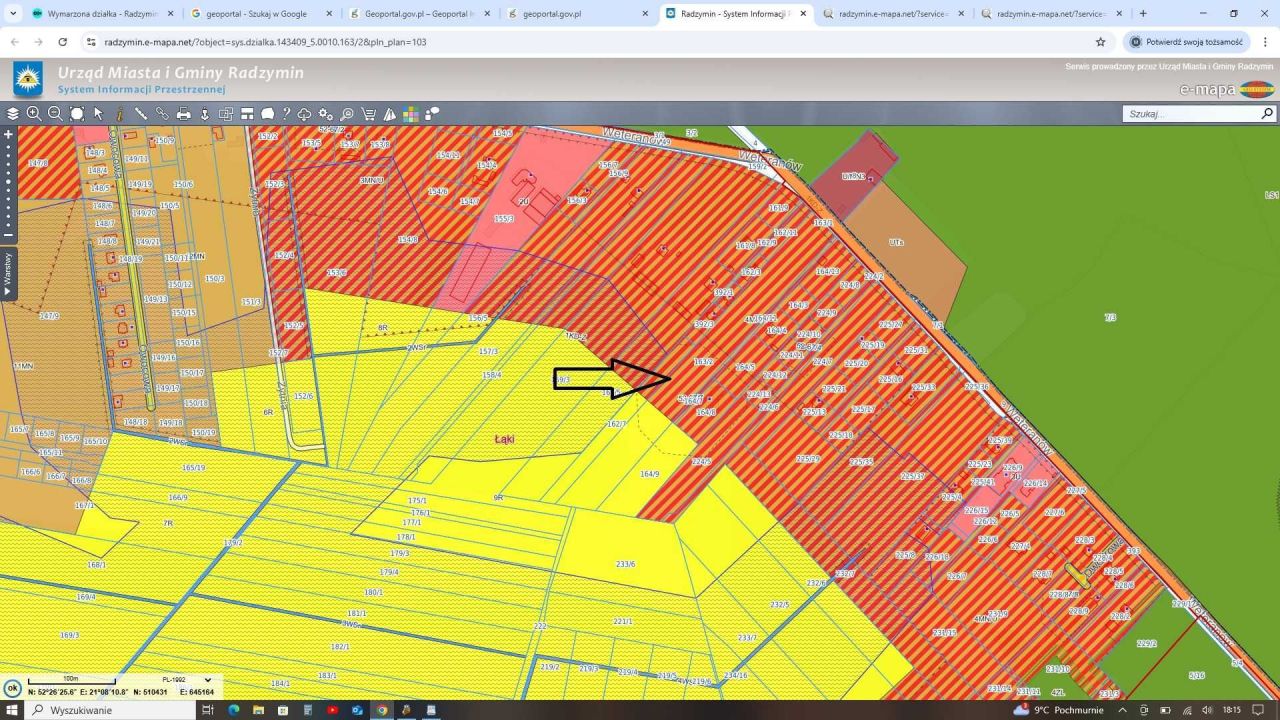This screenshot has width=1280, height=720.
Task: Select the zoom out magnifier tool
Action: pyautogui.click(x=55, y=114)
